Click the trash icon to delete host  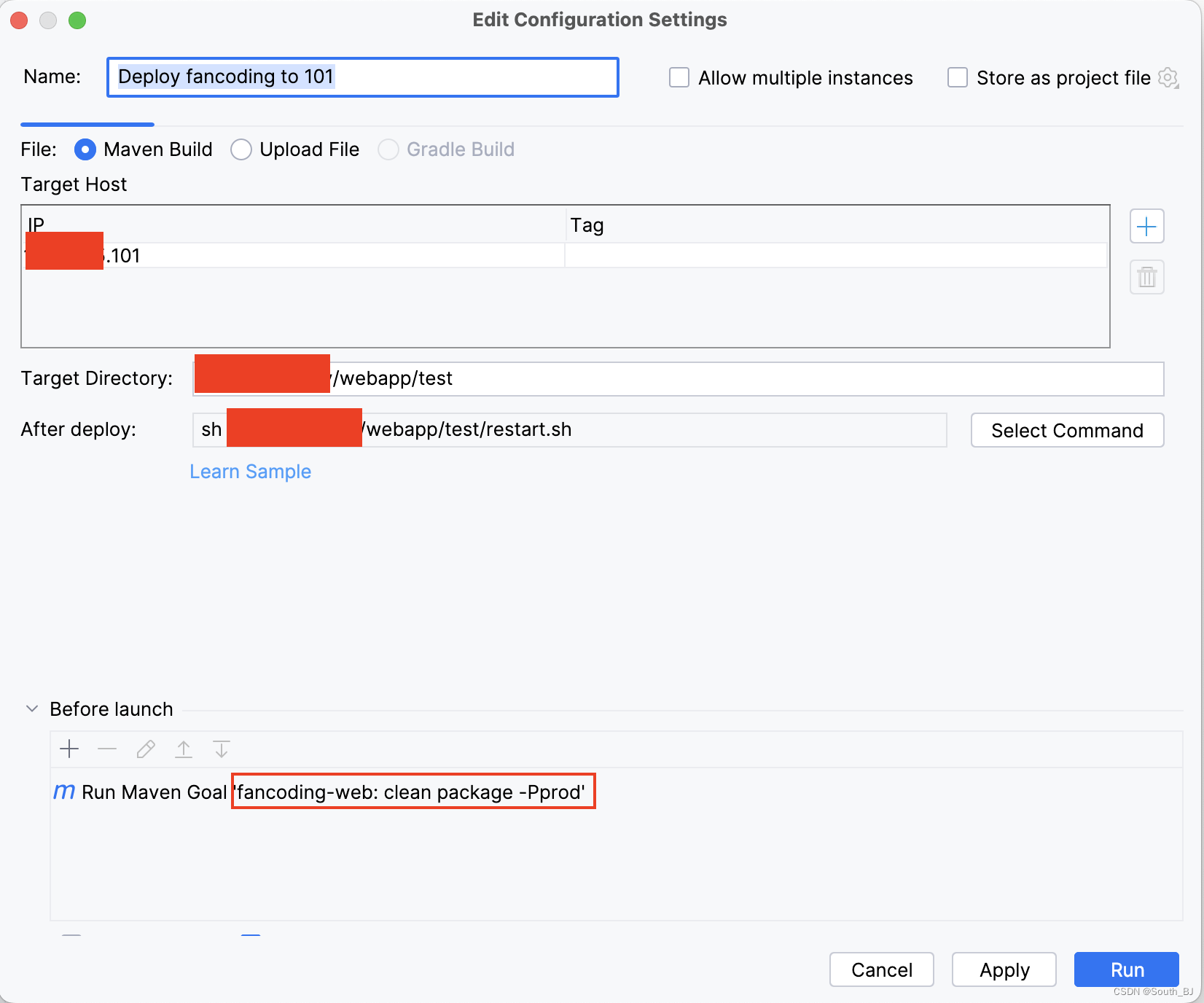coord(1146,277)
